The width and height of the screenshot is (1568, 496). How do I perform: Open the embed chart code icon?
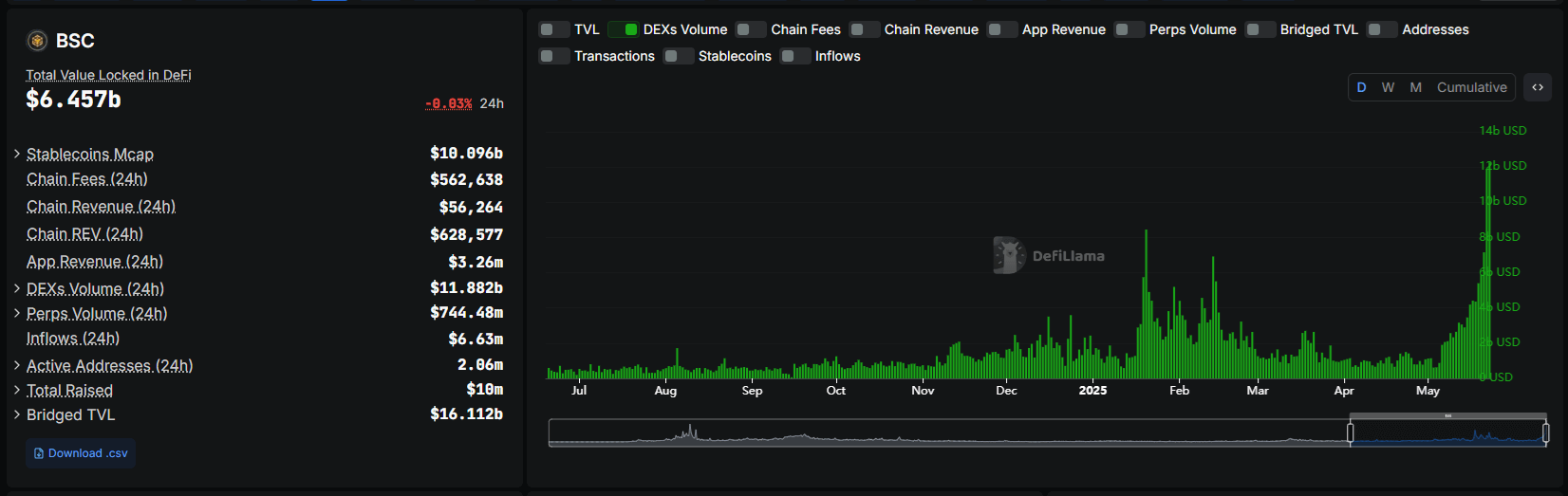[1538, 87]
